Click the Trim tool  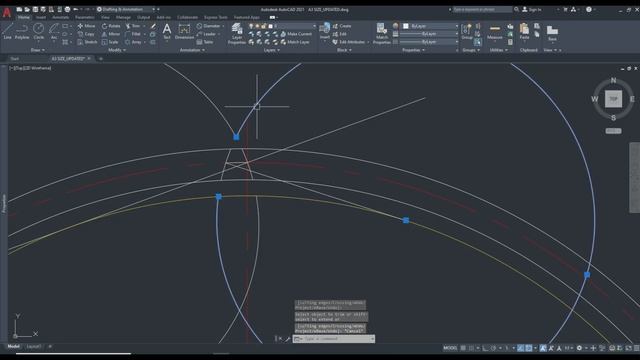[133, 26]
